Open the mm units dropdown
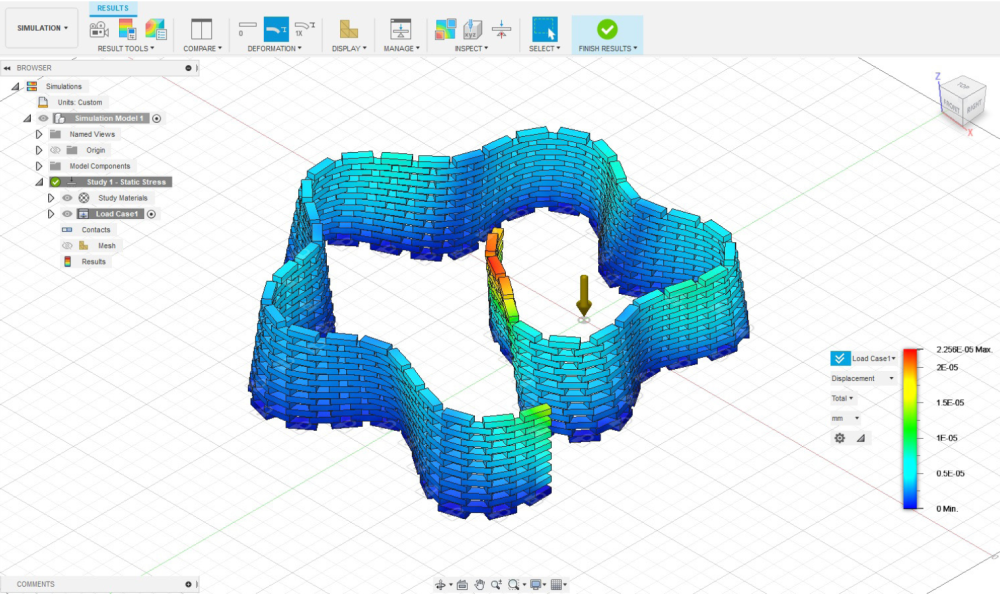This screenshot has height=596, width=1000. [x=845, y=418]
